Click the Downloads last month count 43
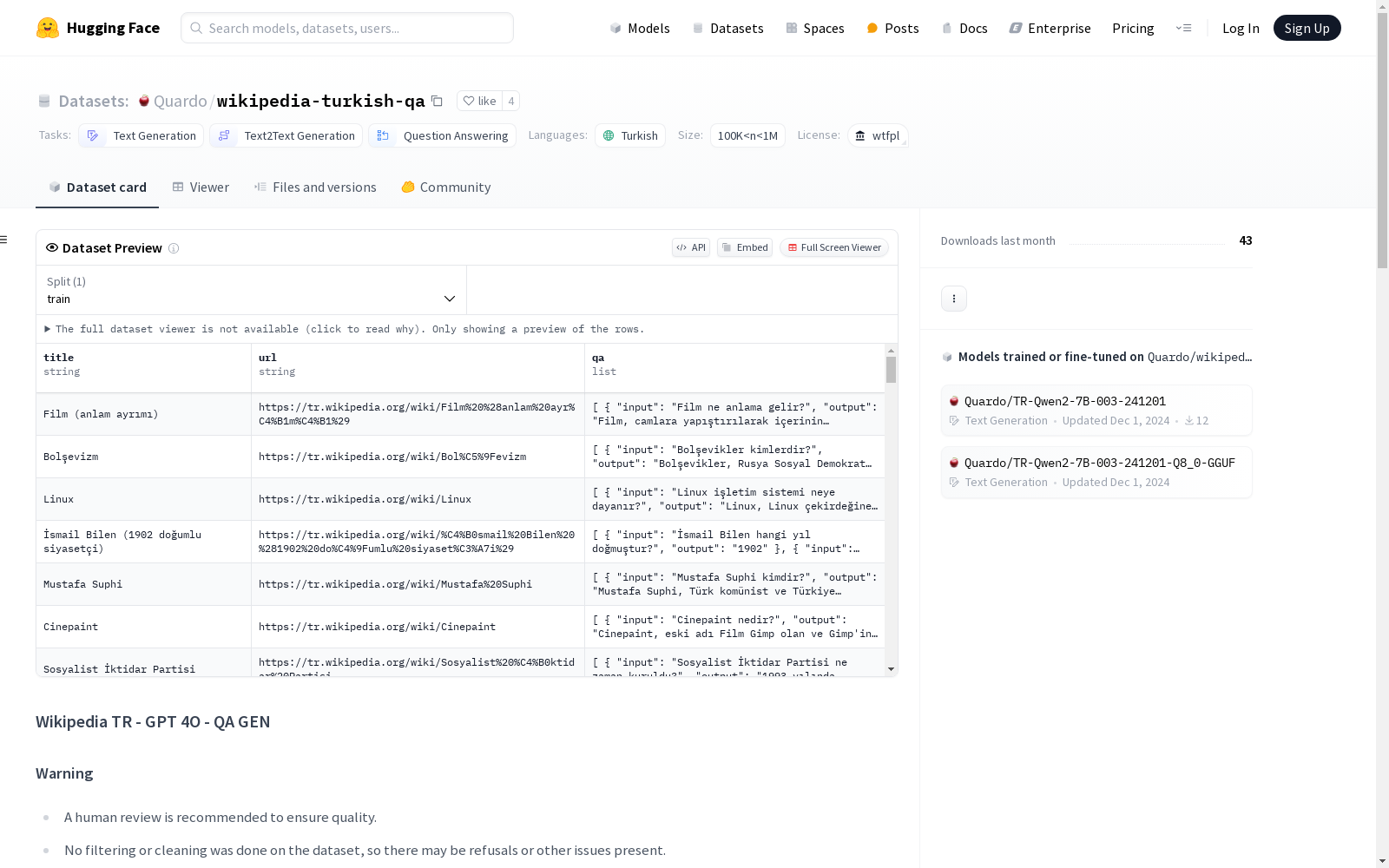This screenshot has width=1389, height=868. (x=1246, y=240)
